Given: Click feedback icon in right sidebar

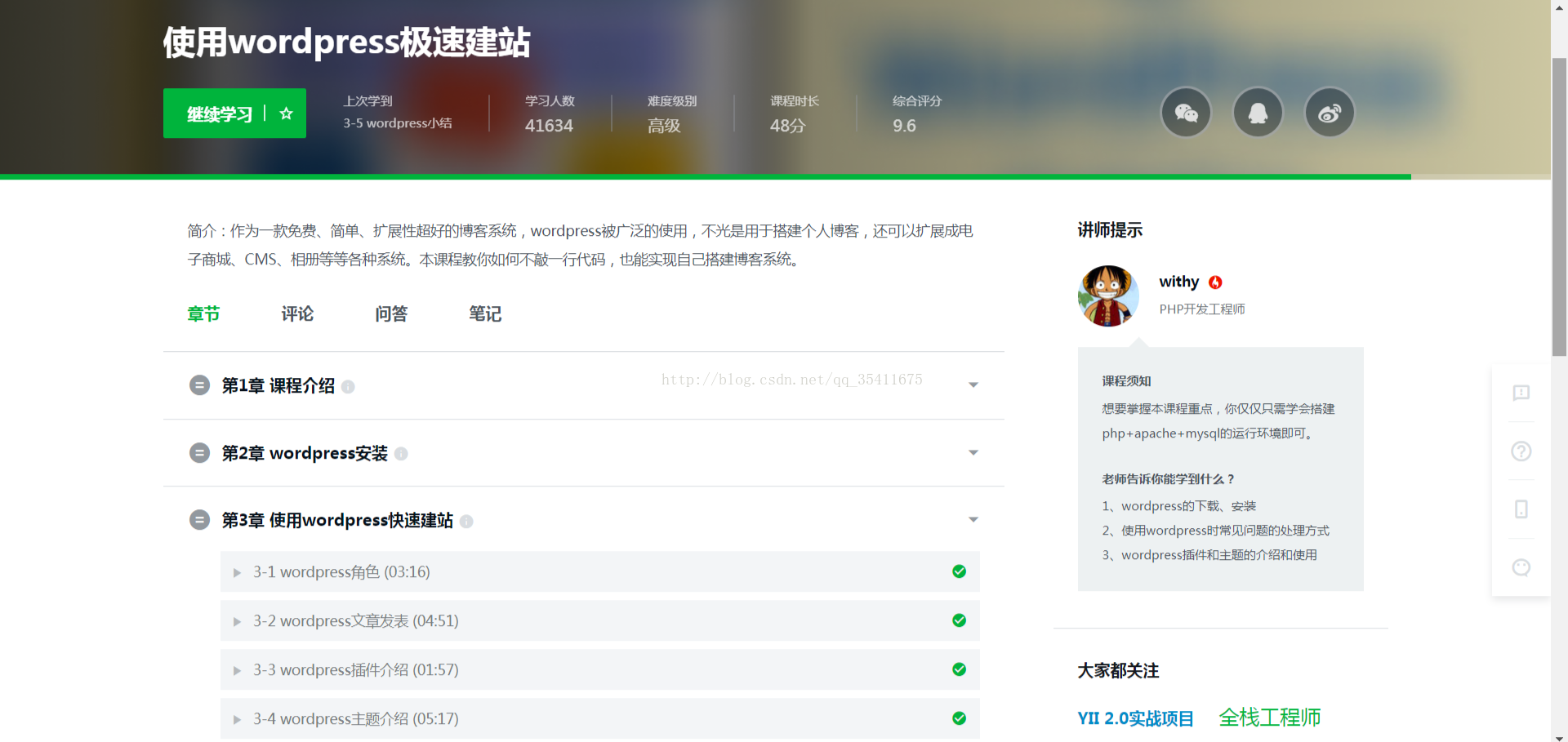Looking at the screenshot, I should coord(1521,393).
